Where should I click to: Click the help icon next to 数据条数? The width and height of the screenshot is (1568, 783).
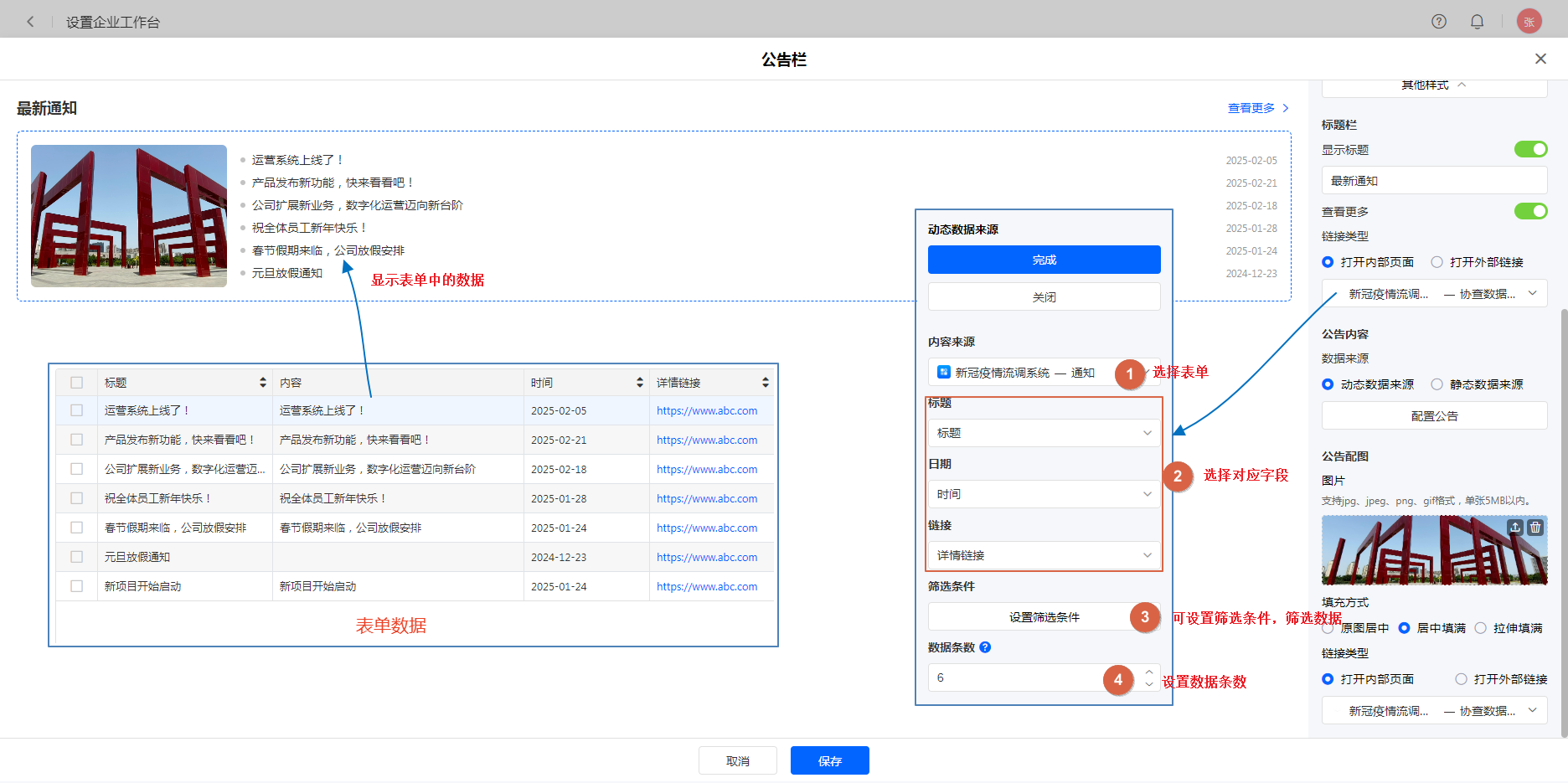click(x=985, y=647)
